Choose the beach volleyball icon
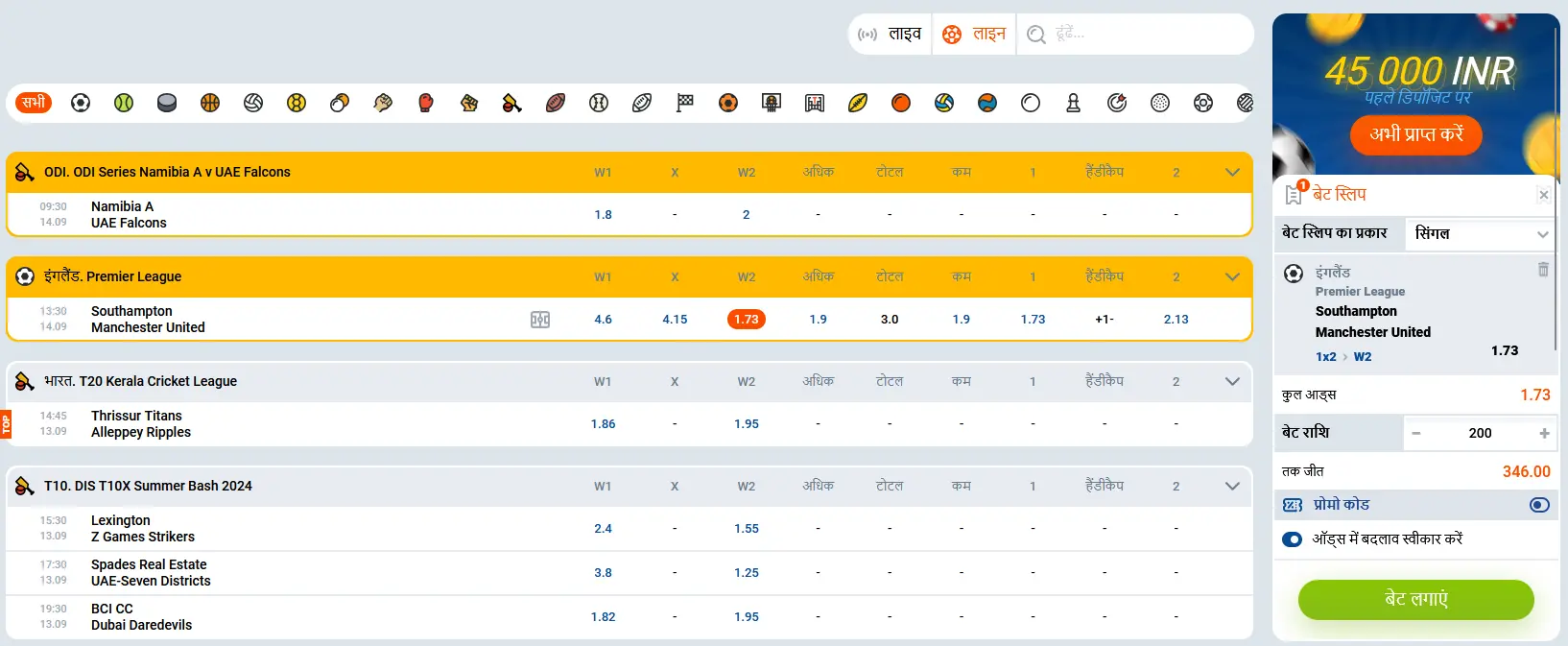Image resolution: width=1568 pixels, height=646 pixels. click(944, 103)
